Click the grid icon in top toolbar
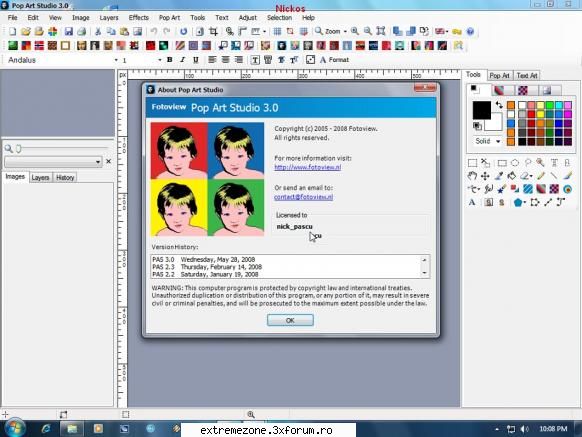The image size is (582, 437). click(x=277, y=32)
